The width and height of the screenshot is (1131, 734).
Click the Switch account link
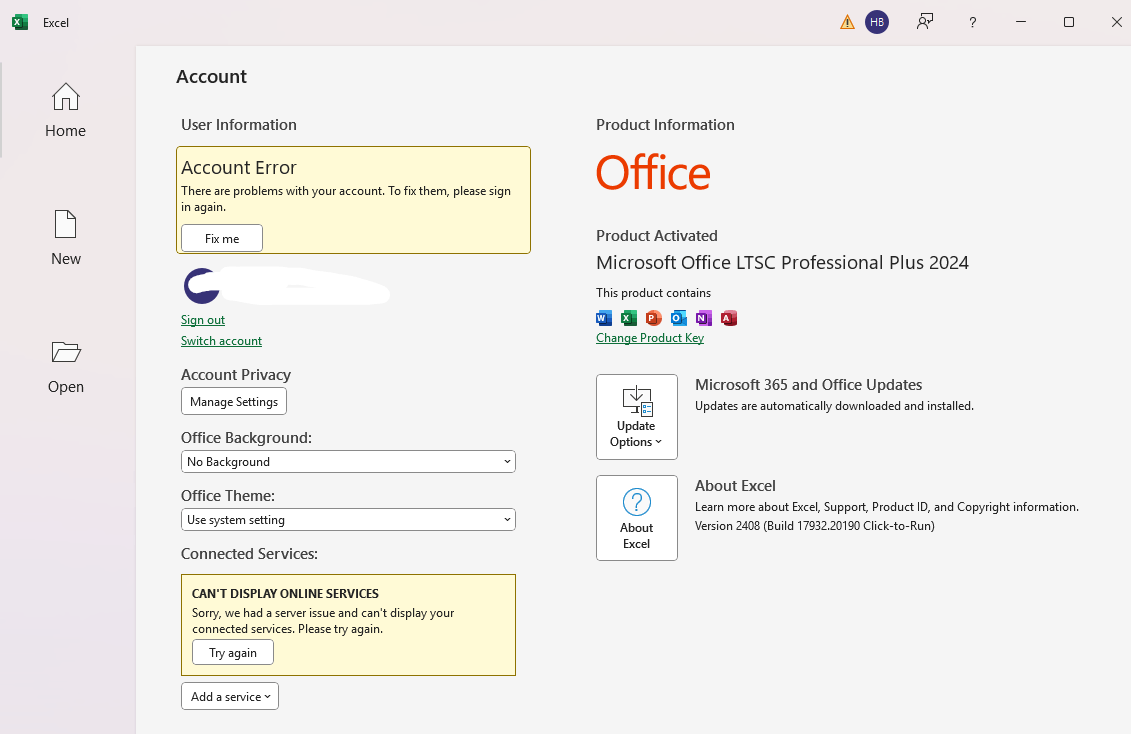pyautogui.click(x=221, y=341)
